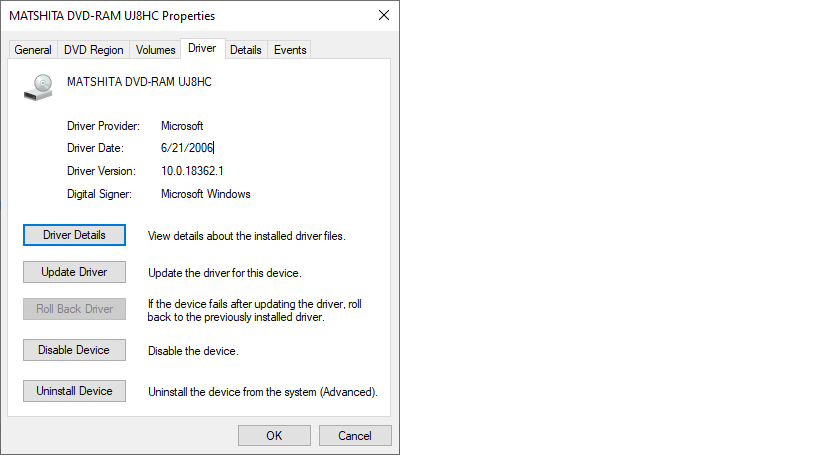
Task: Open the DVD Region tab
Action: tap(93, 50)
